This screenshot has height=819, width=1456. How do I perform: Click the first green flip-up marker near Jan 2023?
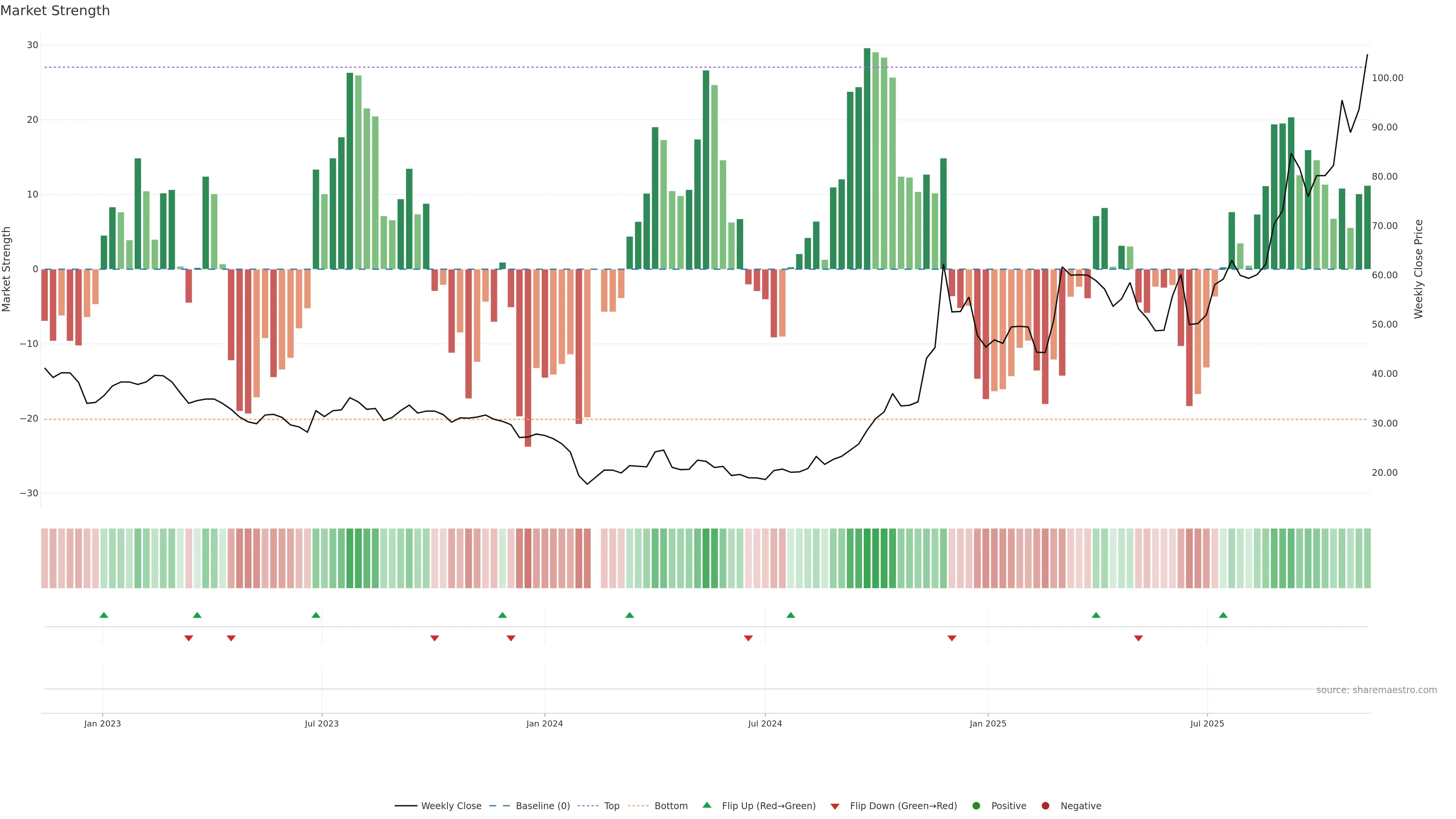point(104,615)
